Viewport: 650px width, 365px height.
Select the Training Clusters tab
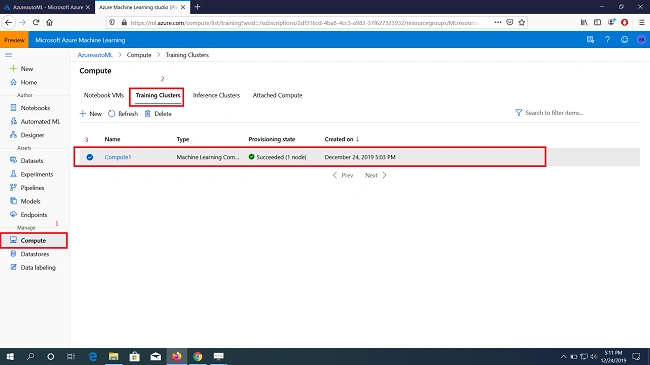158,95
